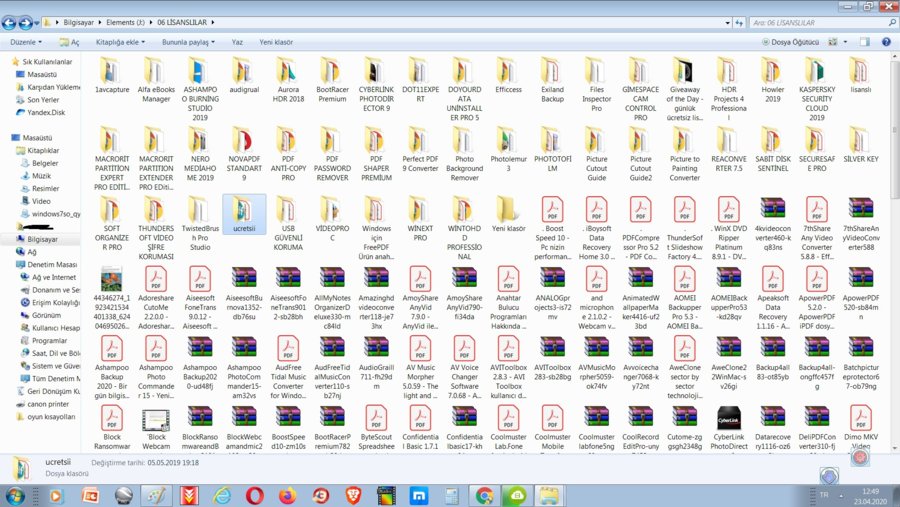Viewport: 900px width, 507px height.
Task: Open the Howler 2019 folder
Action: (773, 80)
